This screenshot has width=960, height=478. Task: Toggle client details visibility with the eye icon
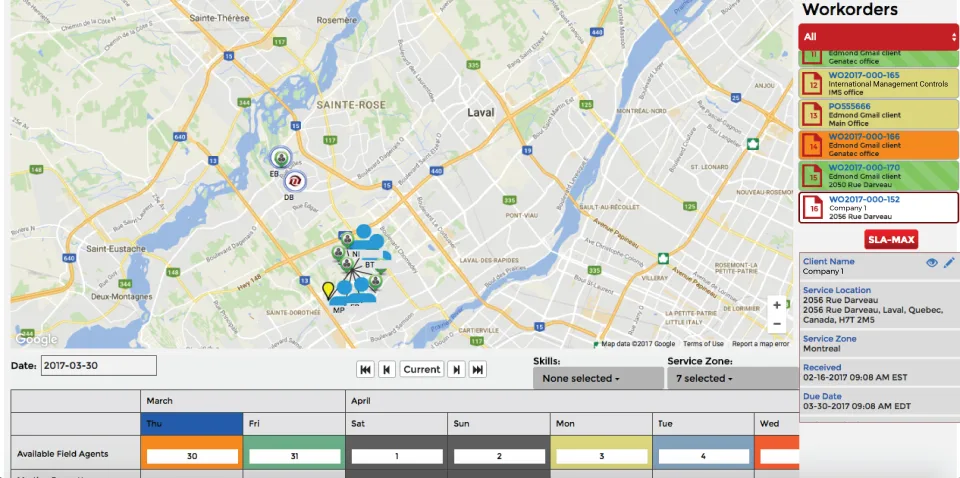[x=931, y=263]
